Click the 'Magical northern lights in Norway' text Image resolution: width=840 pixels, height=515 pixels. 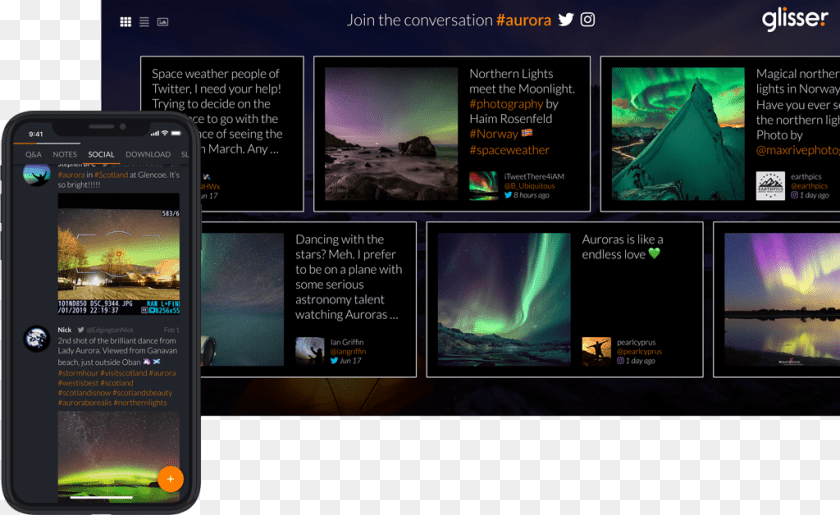pos(798,81)
